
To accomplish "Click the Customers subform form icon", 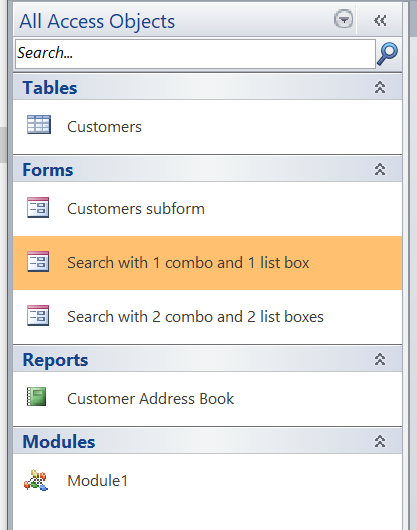I will click(38, 207).
